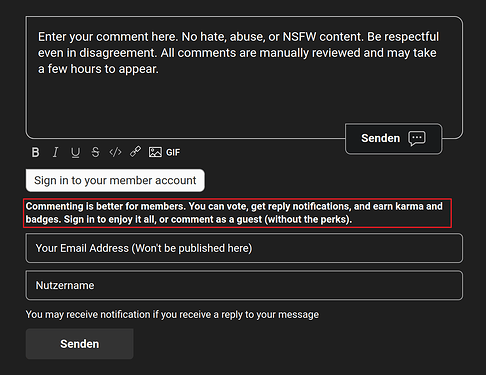
Task: Apply strikethrough formatting
Action: click(x=95, y=152)
